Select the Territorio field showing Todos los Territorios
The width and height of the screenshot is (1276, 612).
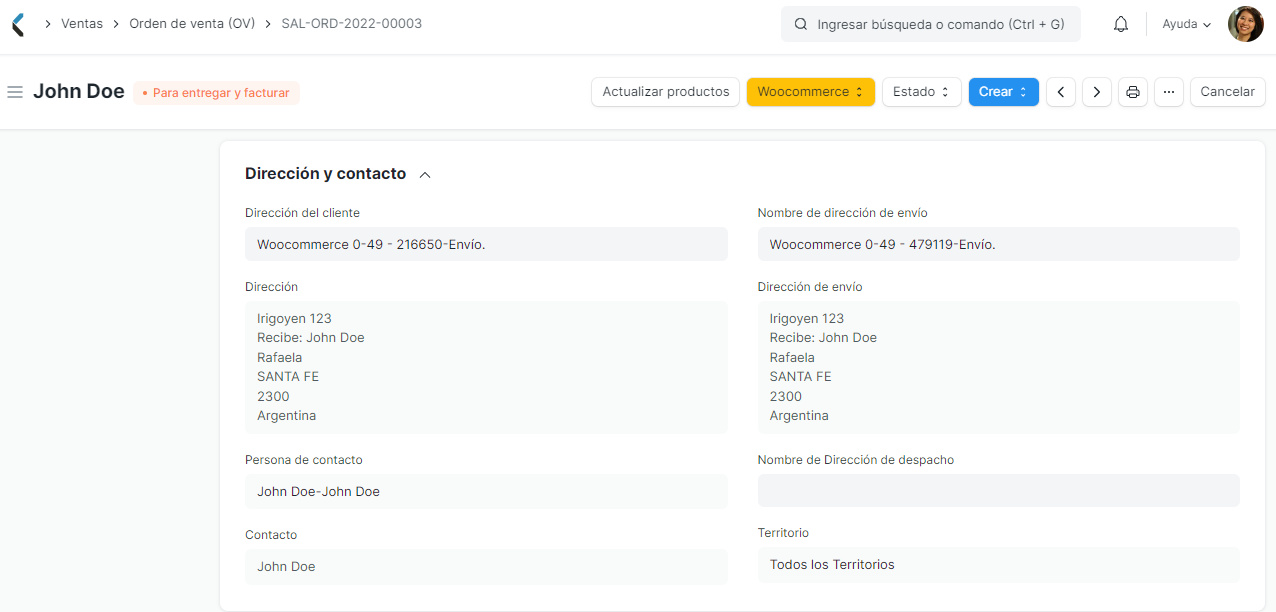pos(998,564)
